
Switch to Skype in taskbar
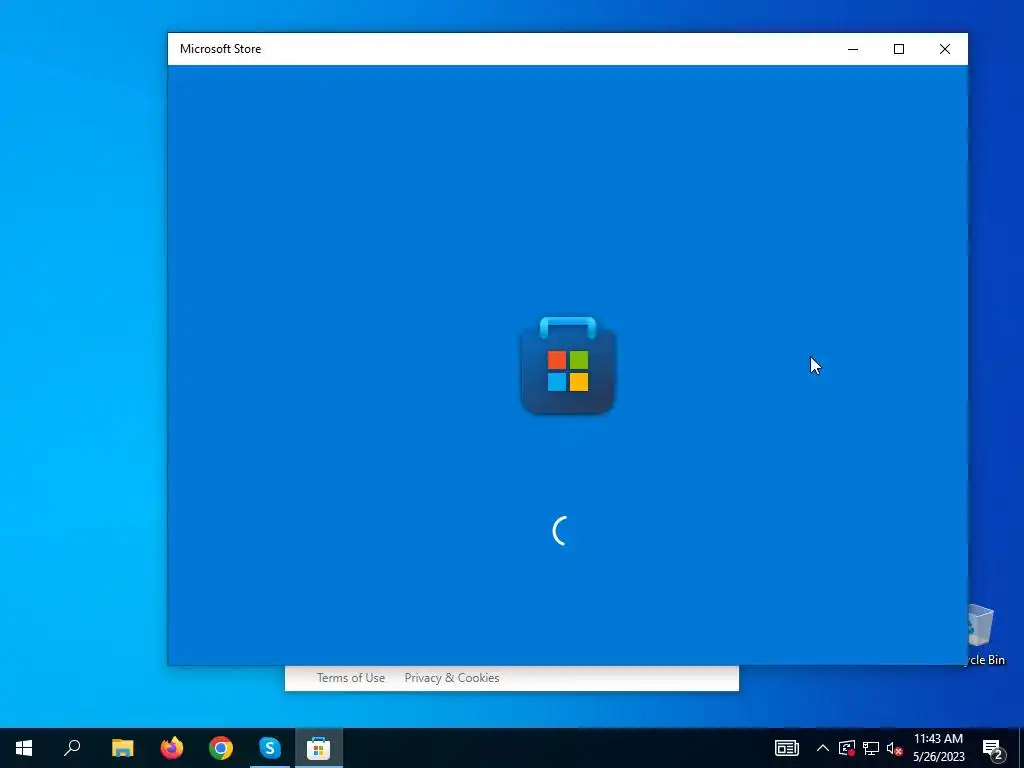(x=270, y=748)
